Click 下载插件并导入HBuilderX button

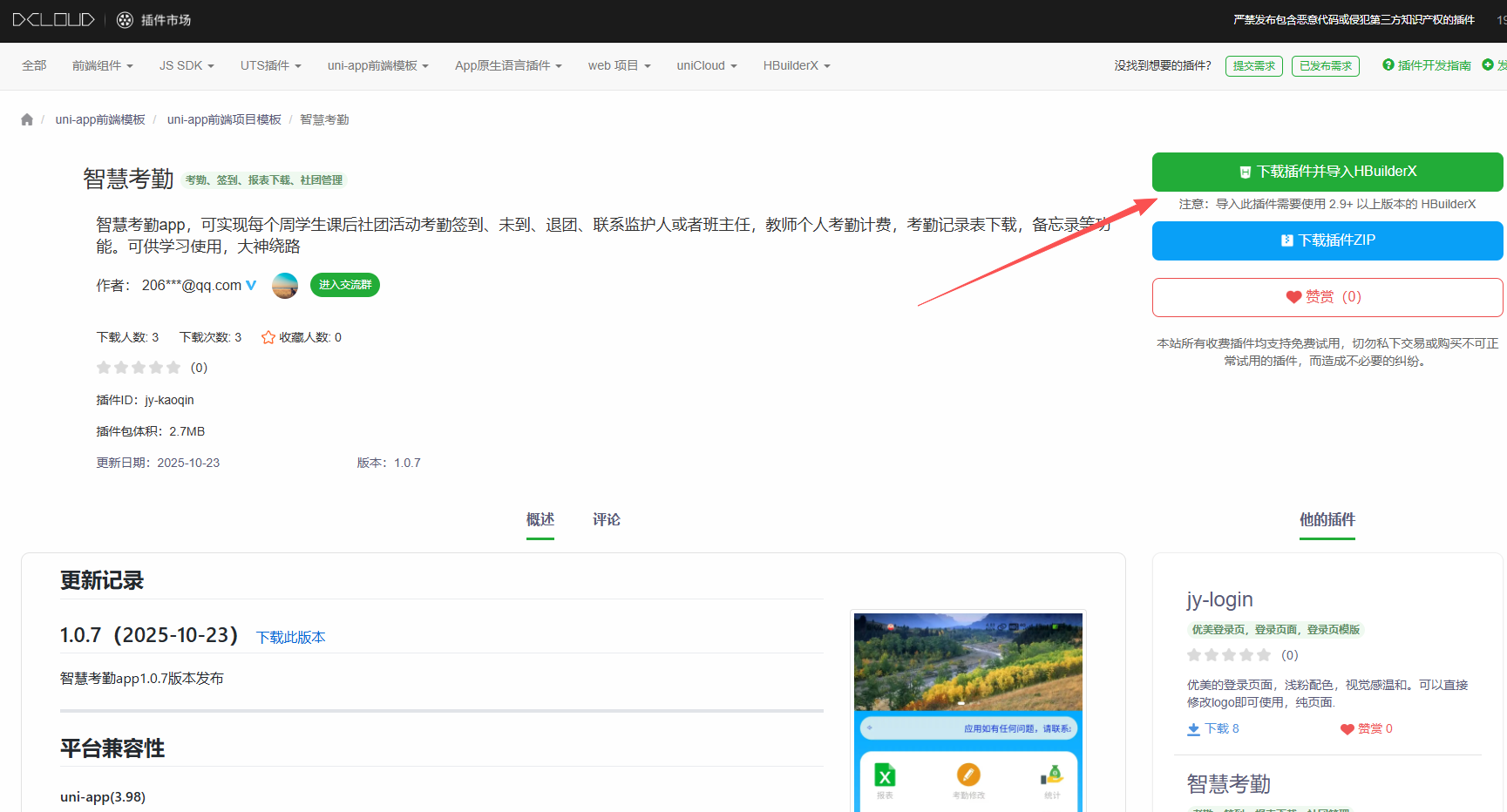pyautogui.click(x=1327, y=172)
